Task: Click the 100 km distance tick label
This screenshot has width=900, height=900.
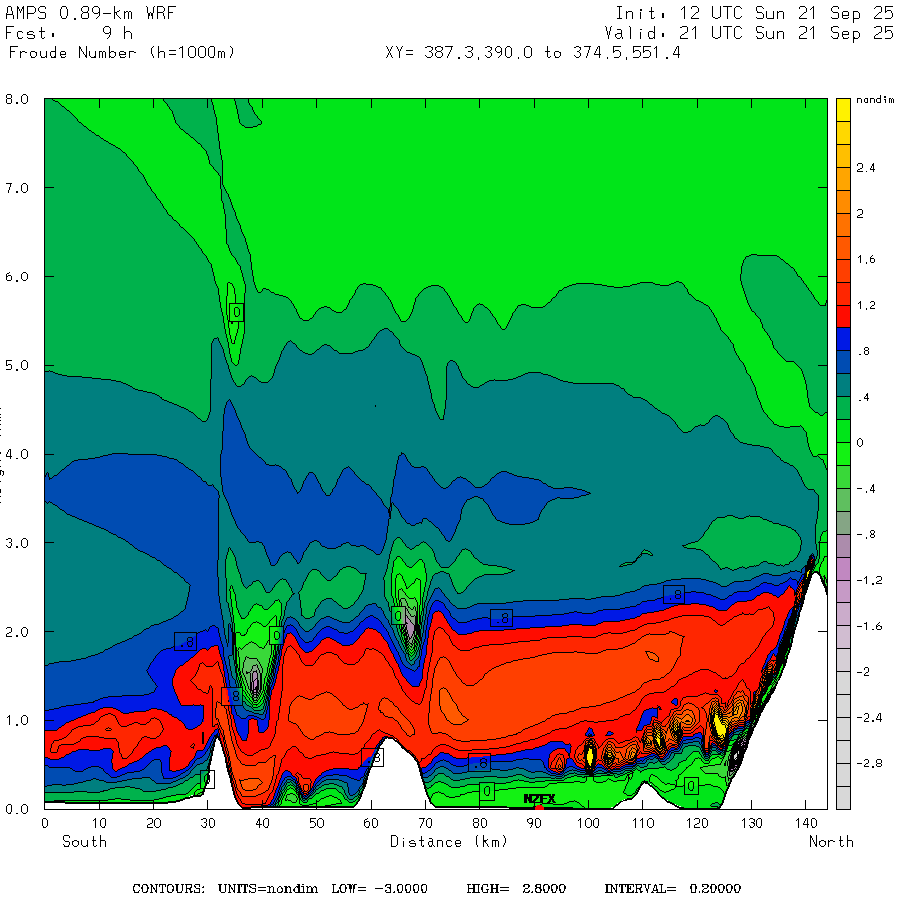Action: click(588, 823)
